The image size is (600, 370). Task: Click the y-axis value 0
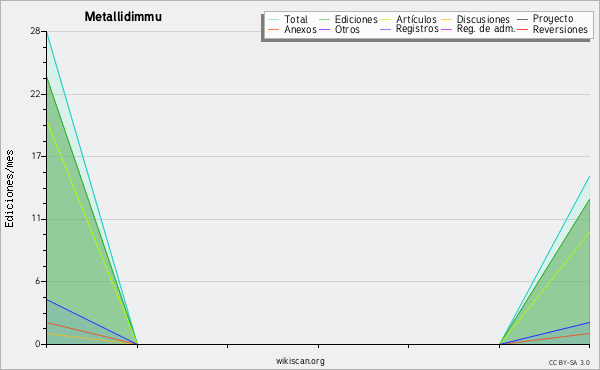(x=38, y=344)
